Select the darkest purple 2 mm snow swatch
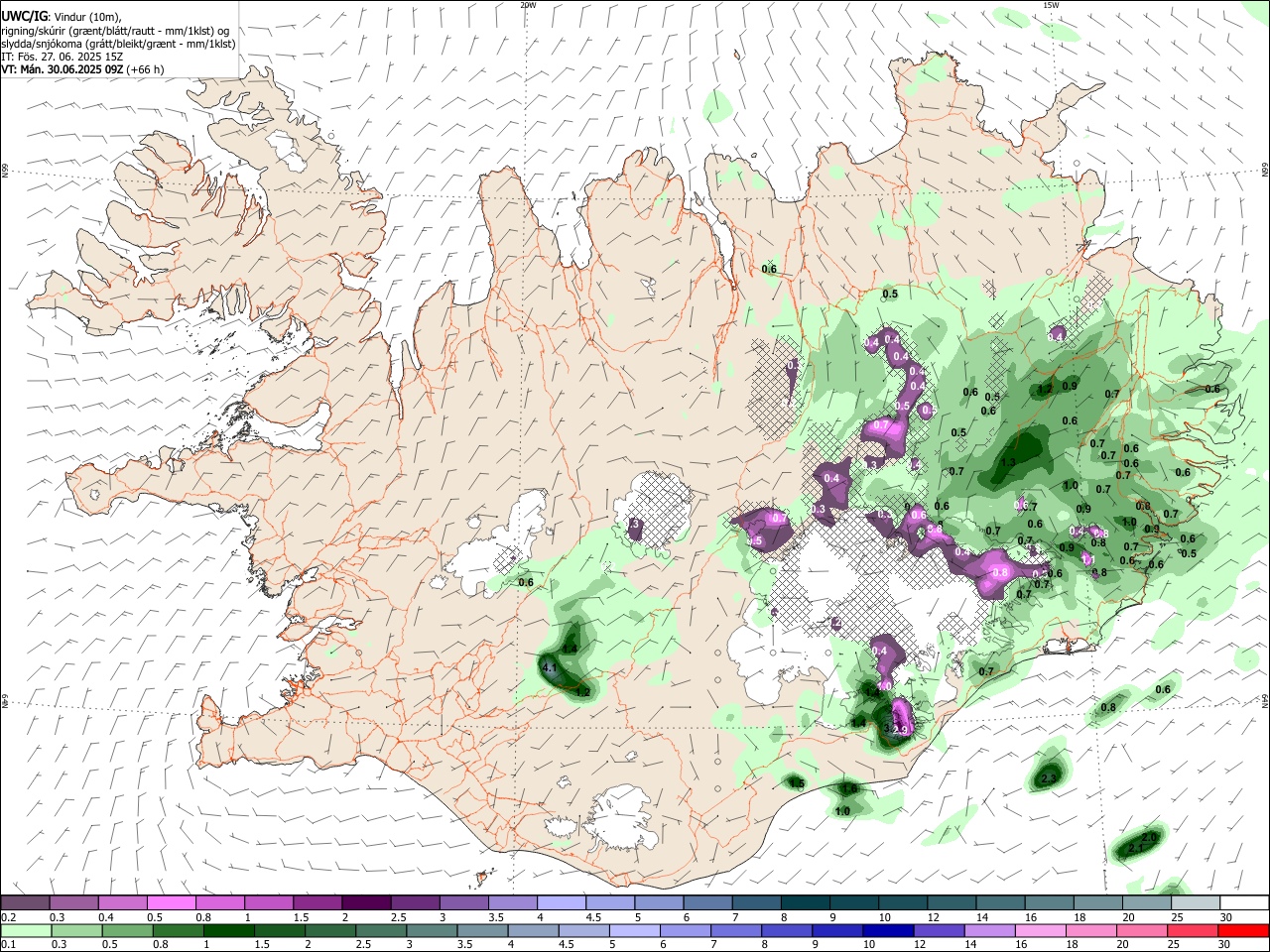1270x952 pixels. point(366,902)
